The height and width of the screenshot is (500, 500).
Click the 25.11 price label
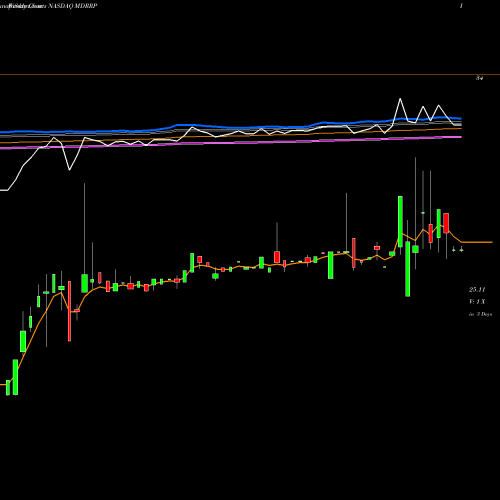click(477, 289)
